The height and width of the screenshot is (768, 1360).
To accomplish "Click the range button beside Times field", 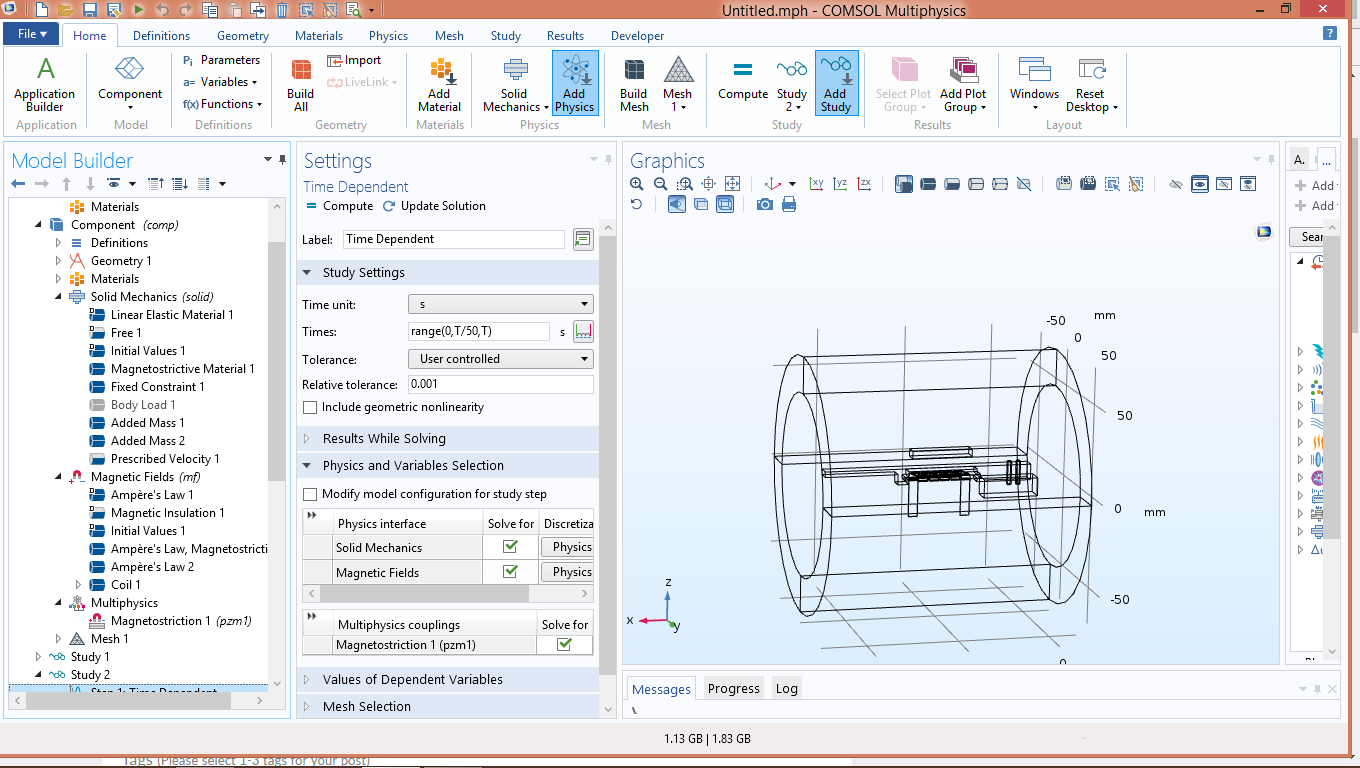I will click(583, 332).
